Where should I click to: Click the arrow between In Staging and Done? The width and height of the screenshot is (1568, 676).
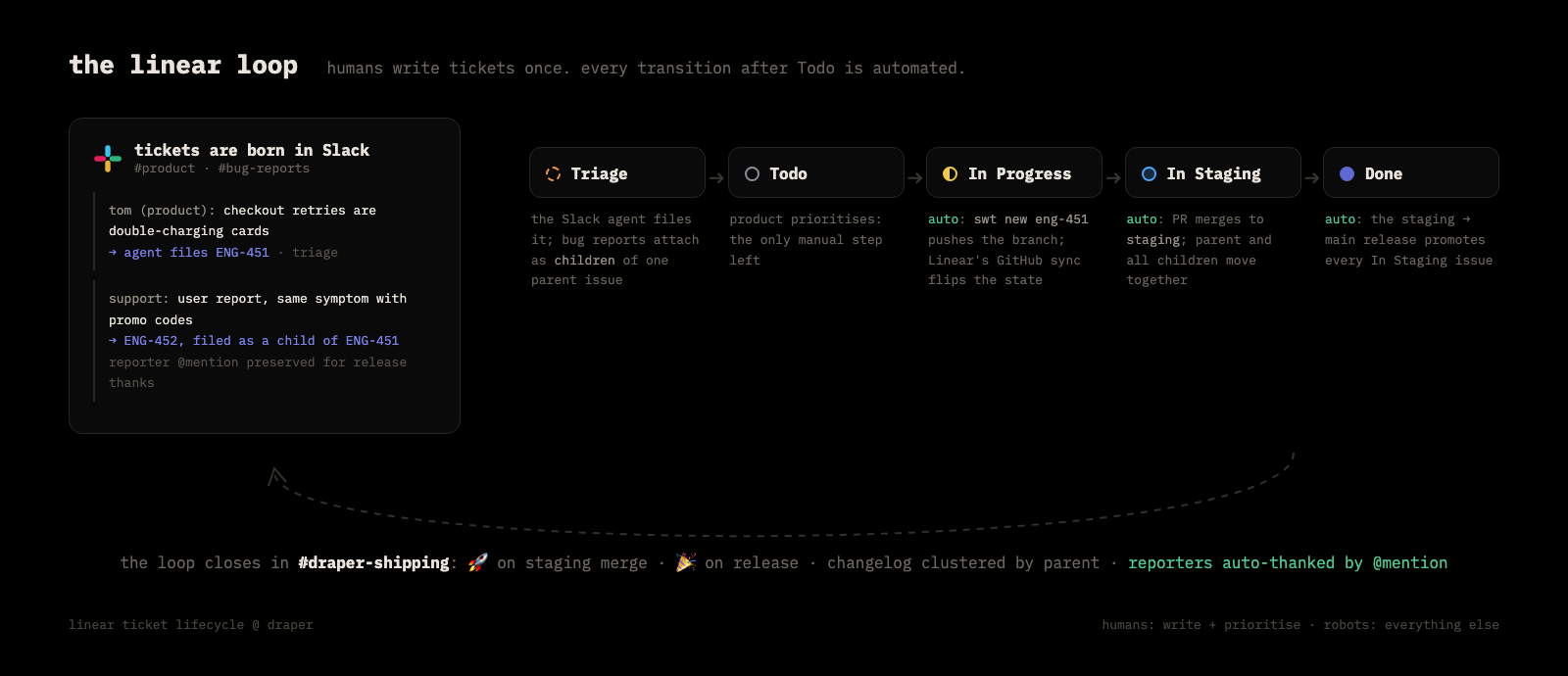1312,178
